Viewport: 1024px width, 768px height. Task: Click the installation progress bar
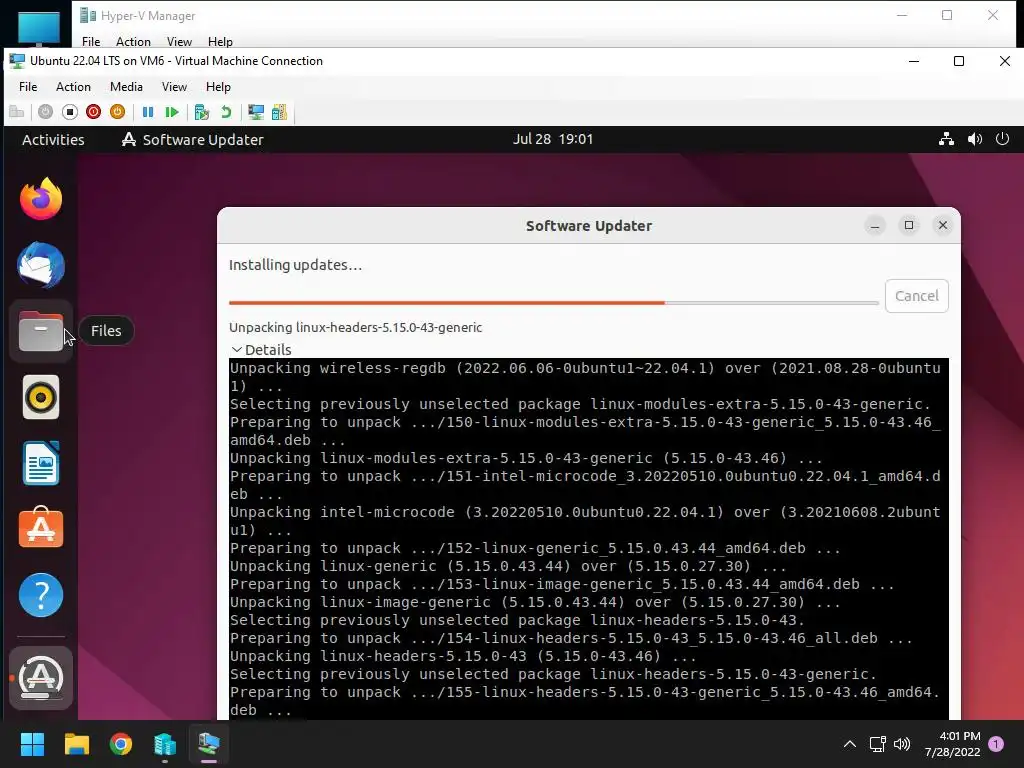(x=553, y=303)
